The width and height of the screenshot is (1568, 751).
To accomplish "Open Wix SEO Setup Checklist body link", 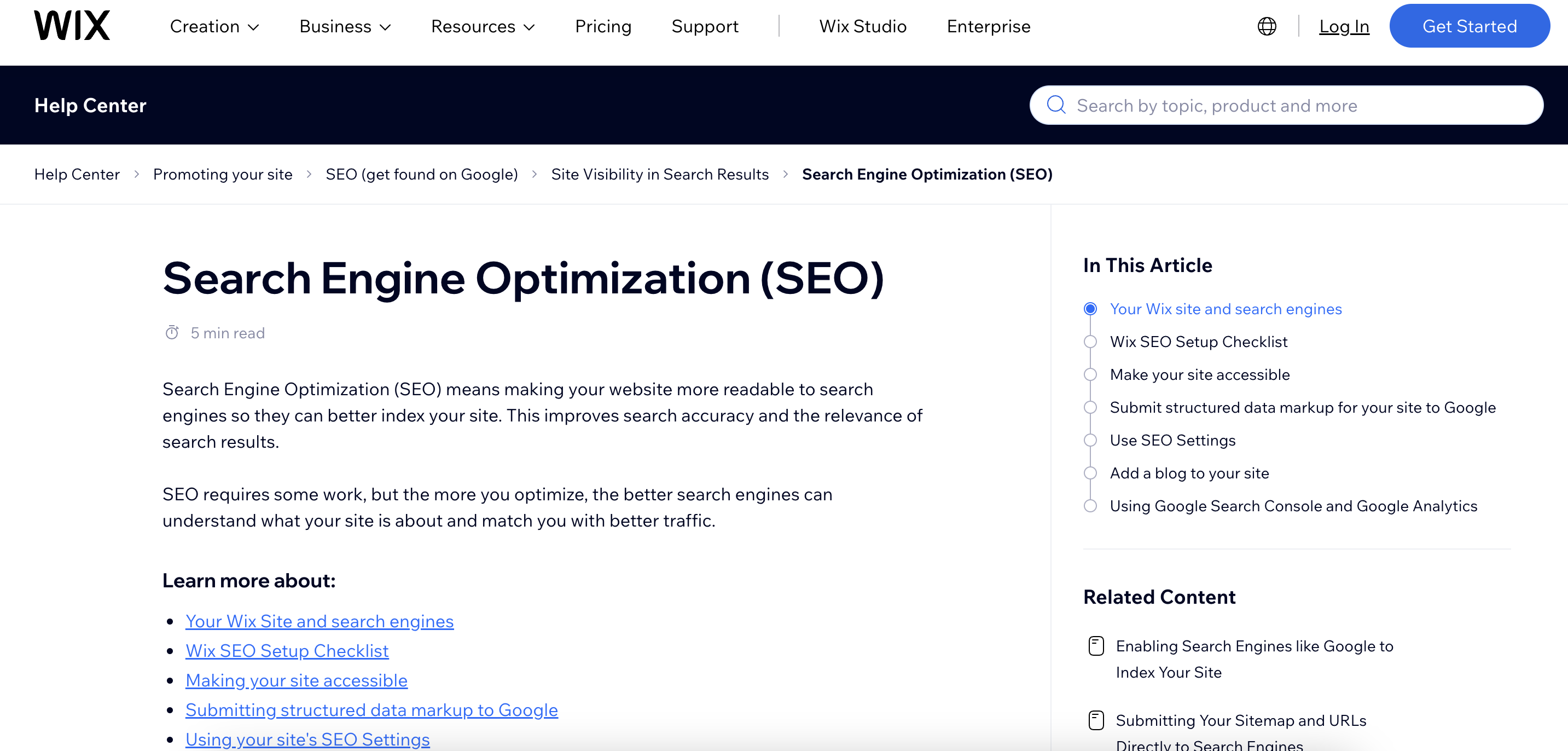I will (287, 651).
